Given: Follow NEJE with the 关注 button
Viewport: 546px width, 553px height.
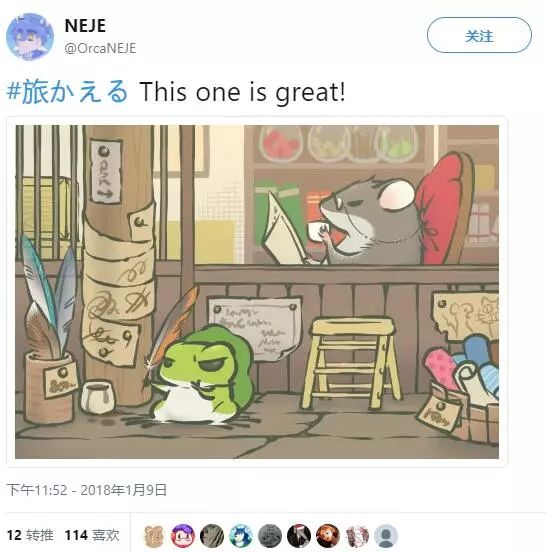Looking at the screenshot, I should (479, 35).
